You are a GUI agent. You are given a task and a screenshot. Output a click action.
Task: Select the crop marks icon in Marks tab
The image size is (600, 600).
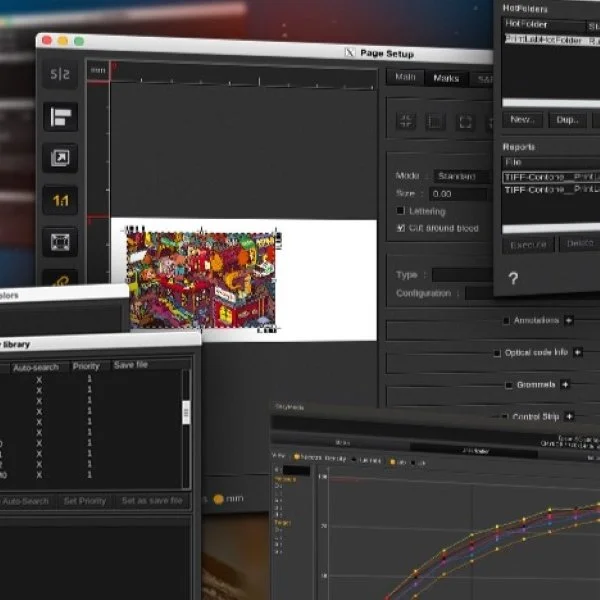[406, 121]
